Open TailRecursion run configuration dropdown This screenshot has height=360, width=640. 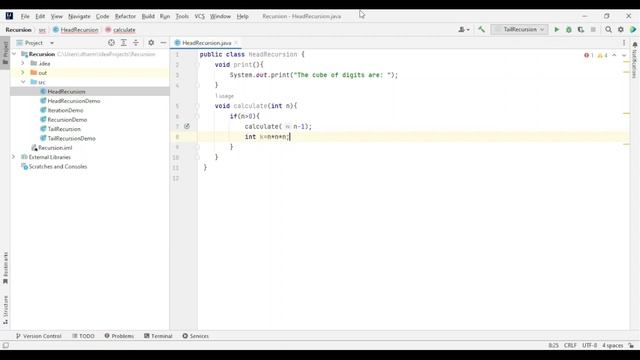[519, 29]
